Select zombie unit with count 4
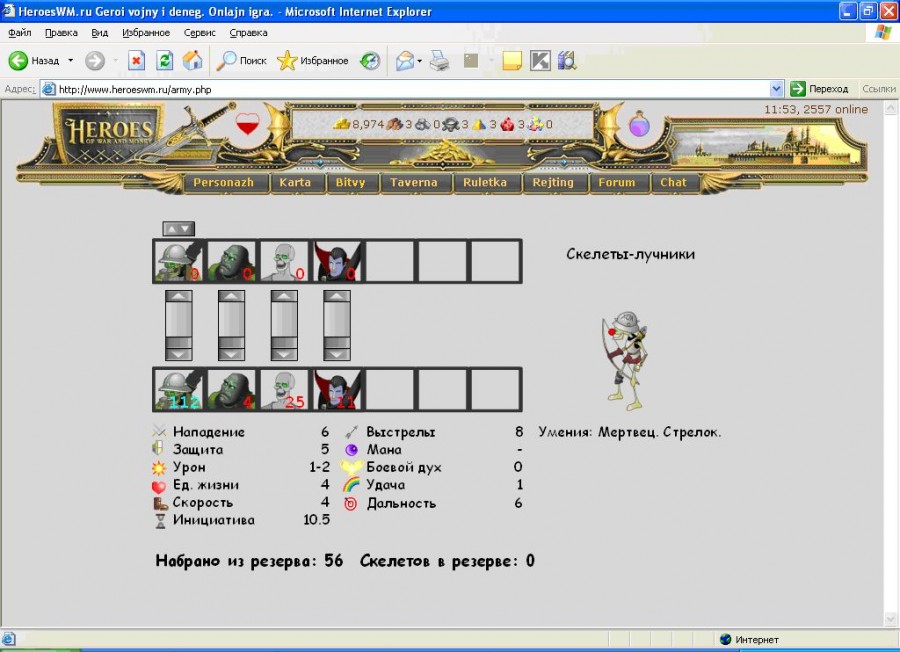 (x=231, y=390)
